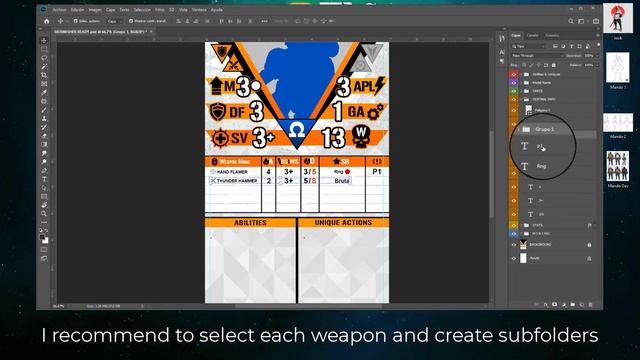Select the Lasso tool
The image size is (640, 360).
[44, 58]
